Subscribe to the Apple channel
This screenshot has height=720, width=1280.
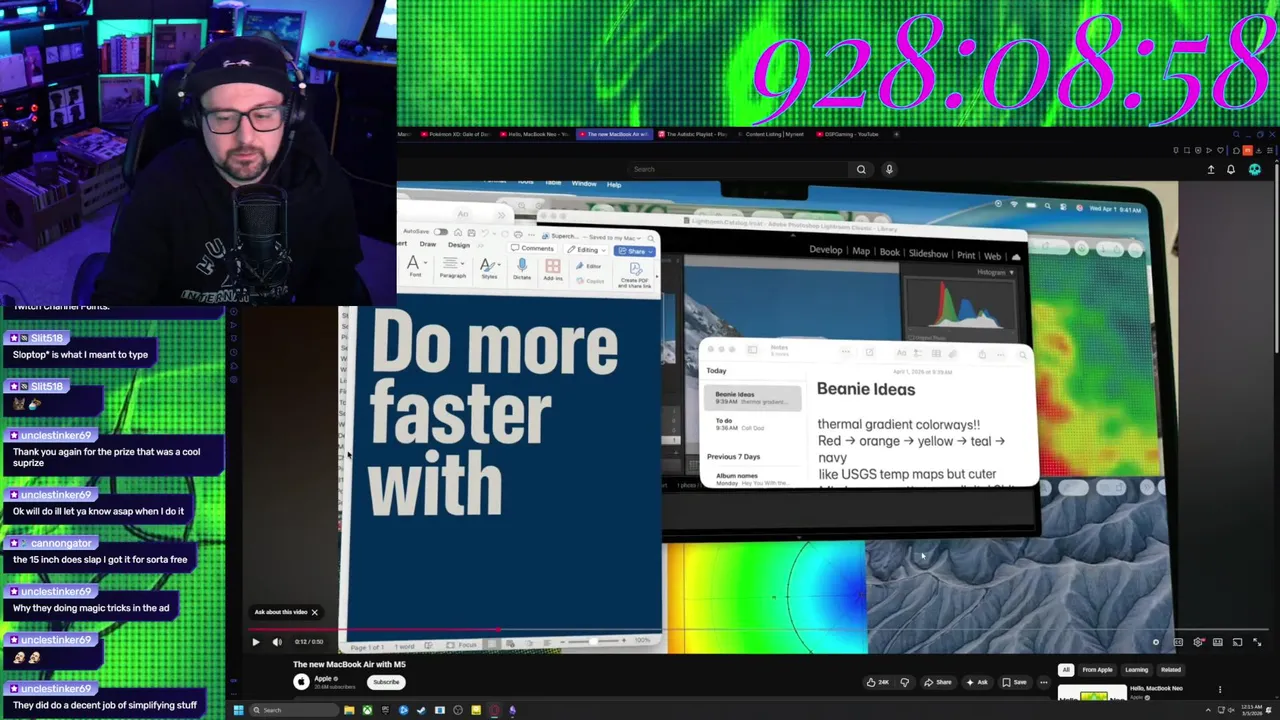click(x=386, y=682)
